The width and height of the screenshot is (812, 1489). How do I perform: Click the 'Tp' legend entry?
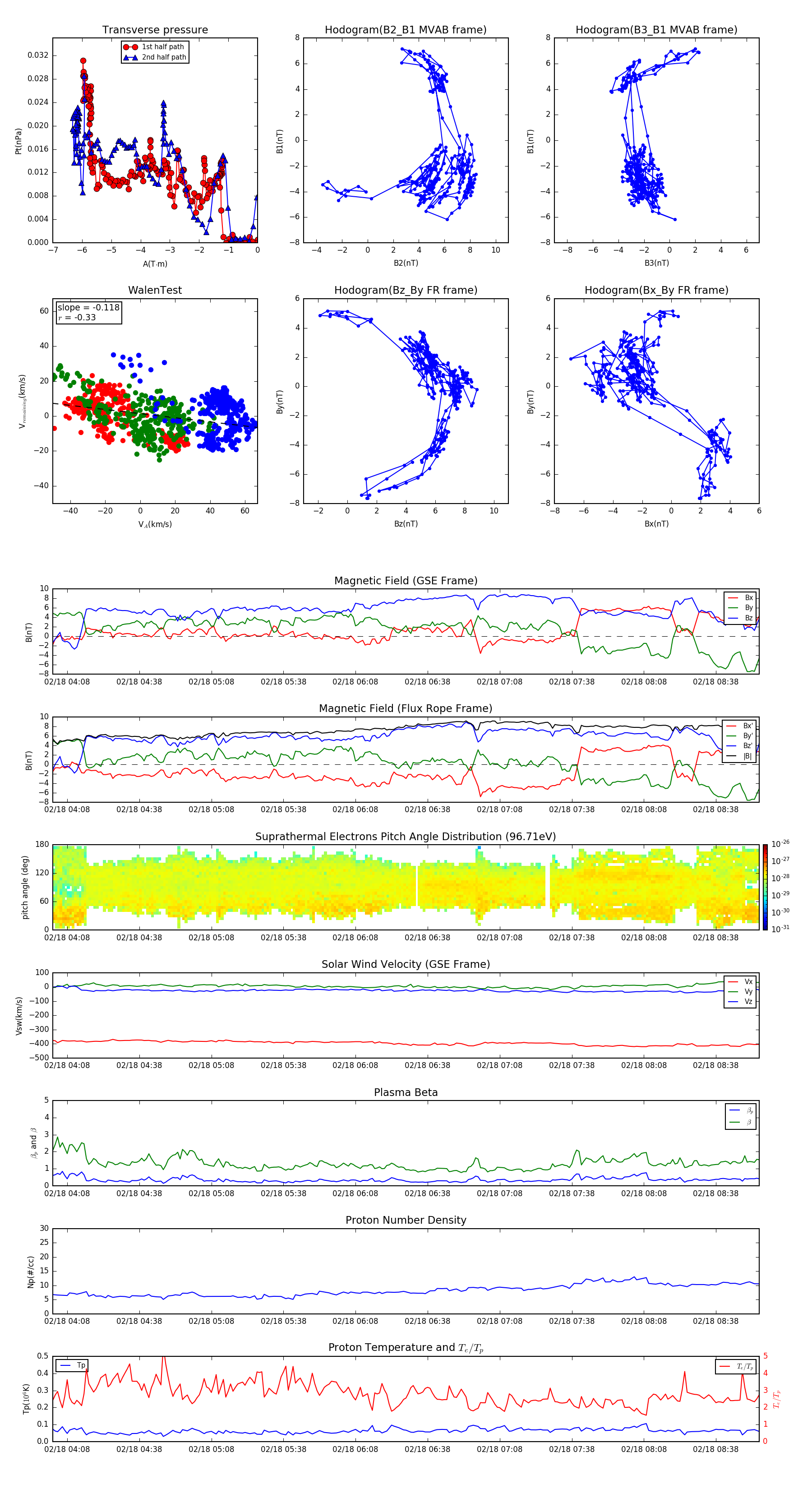tap(72, 1366)
